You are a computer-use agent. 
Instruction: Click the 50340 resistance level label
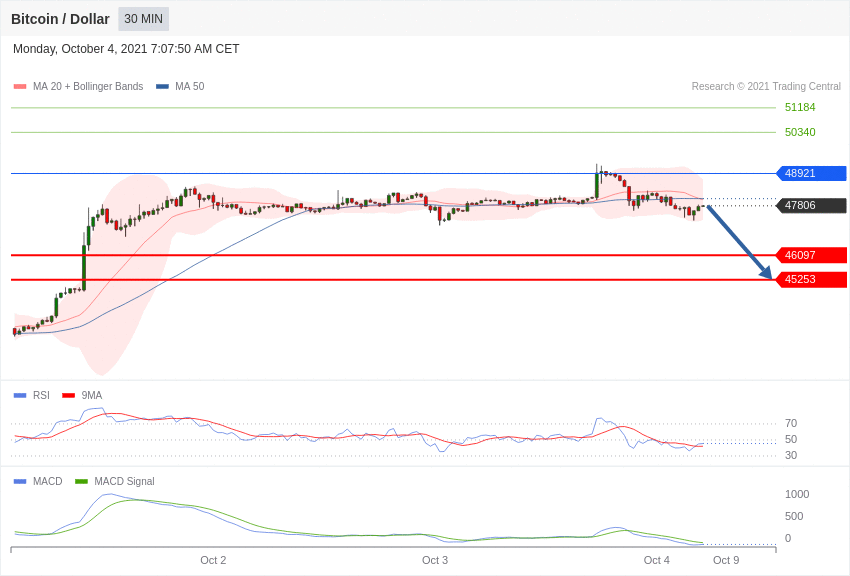click(800, 132)
